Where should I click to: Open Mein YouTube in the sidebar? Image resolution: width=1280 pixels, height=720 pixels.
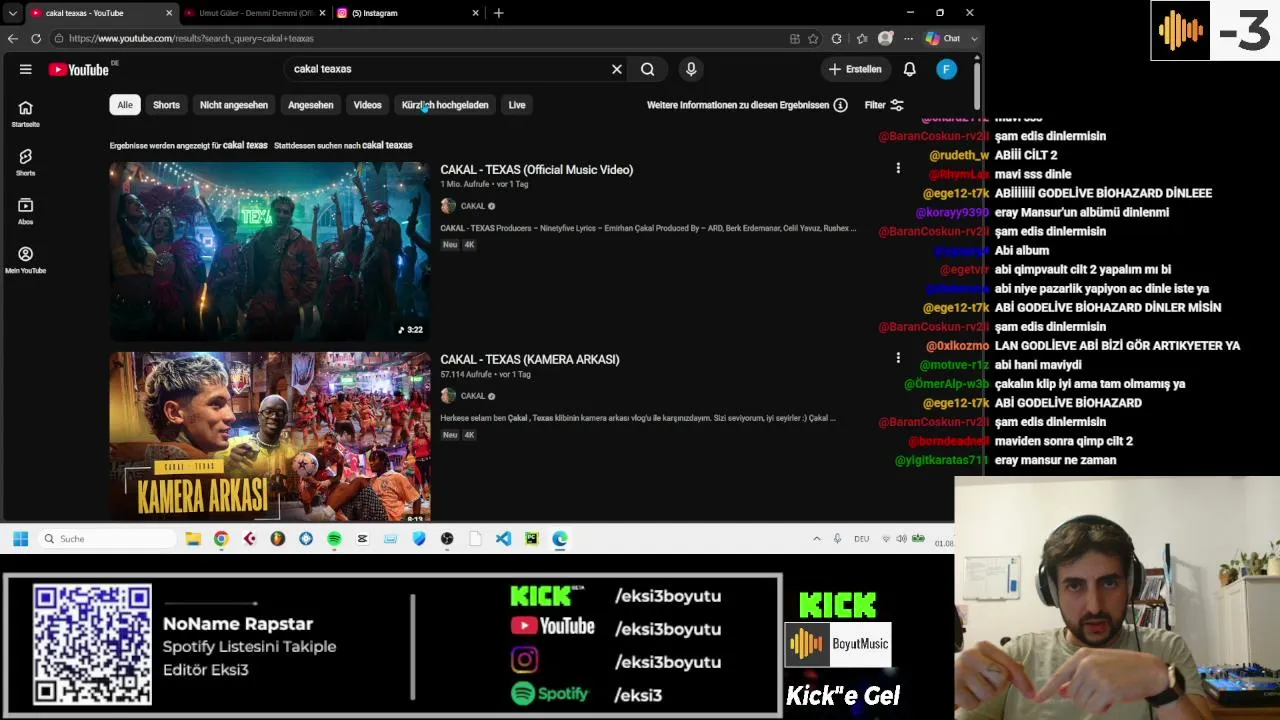25,260
